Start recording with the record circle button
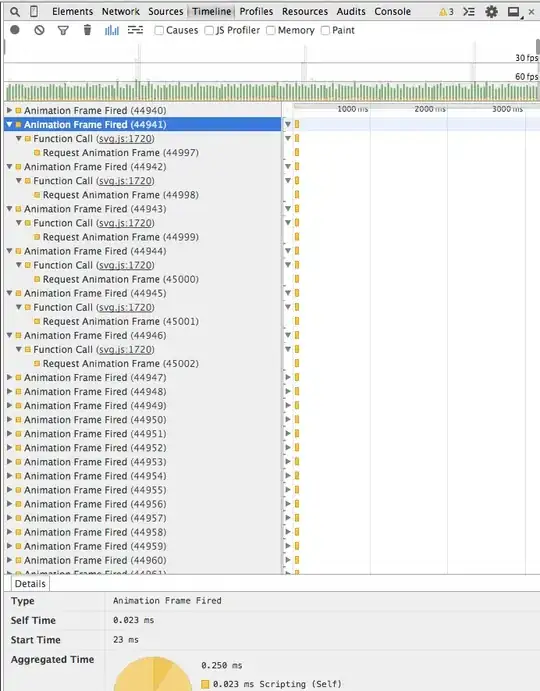Viewport: 540px width, 691px height. [15, 30]
